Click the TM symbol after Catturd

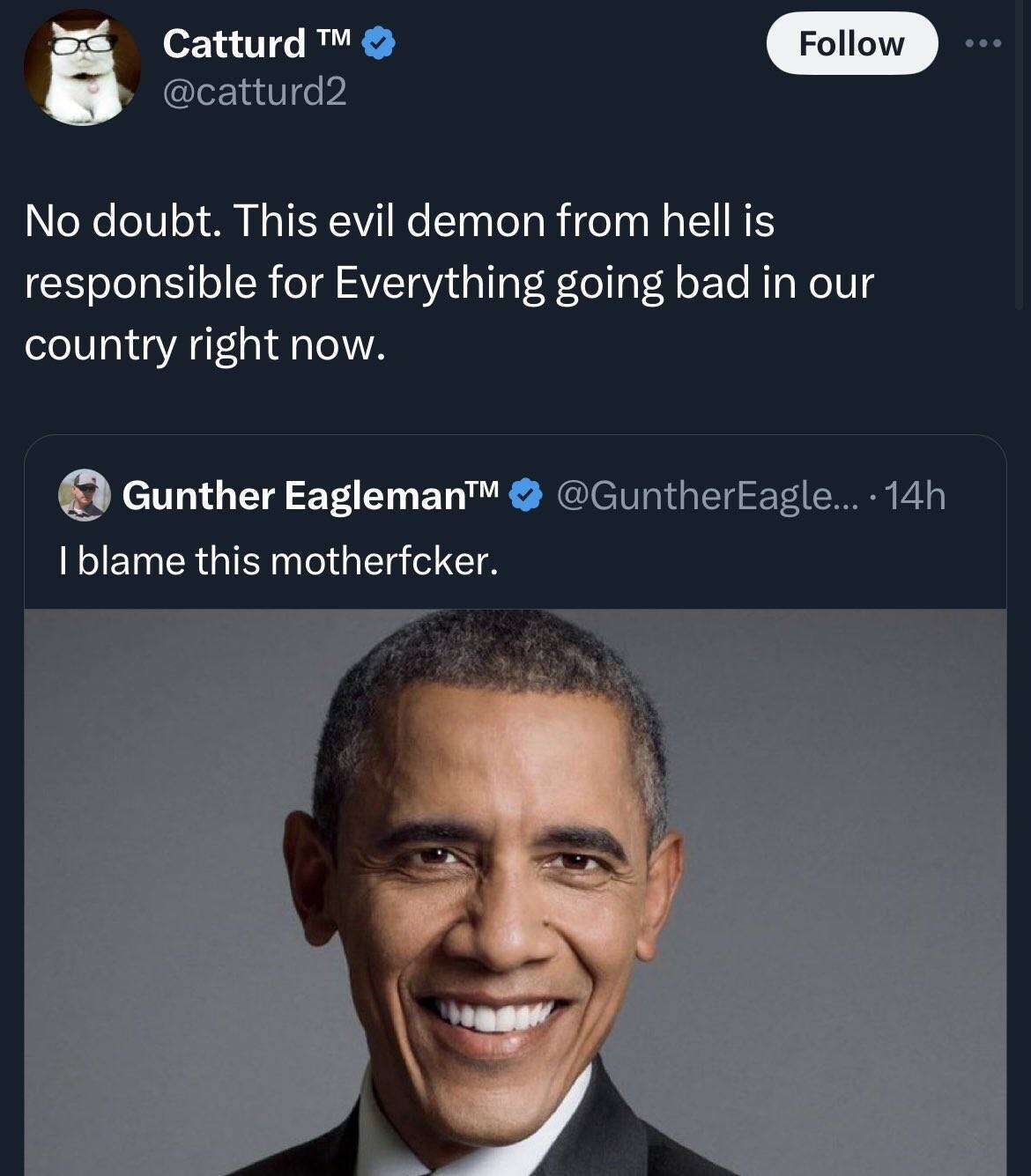[333, 37]
